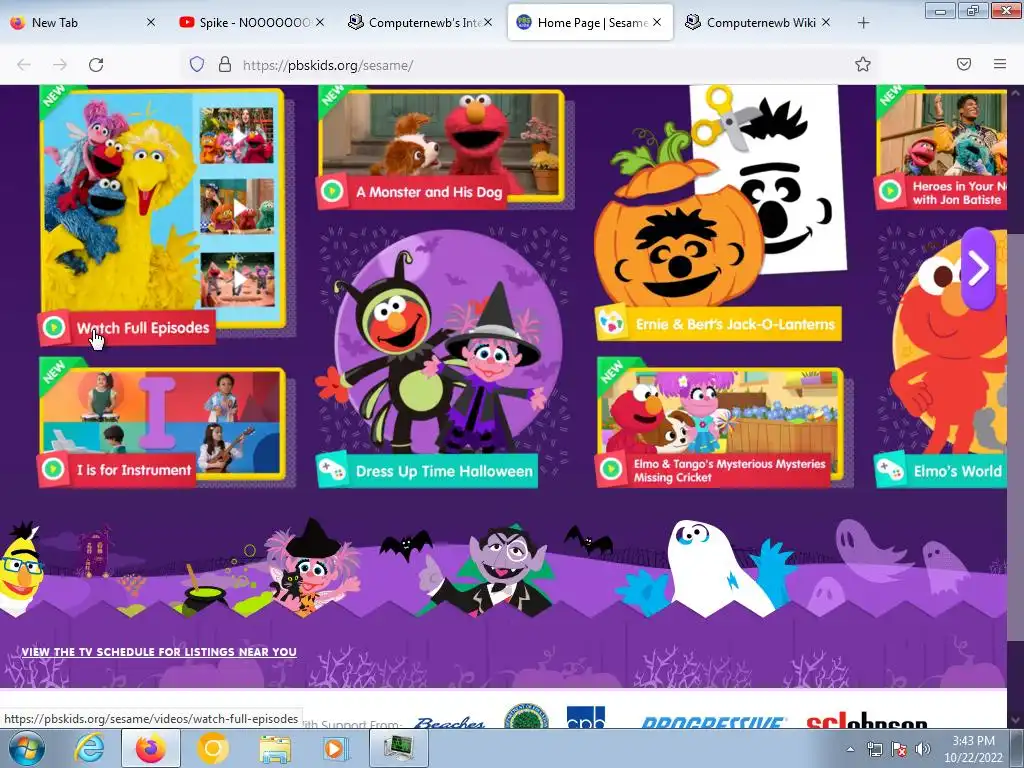Screen dimensions: 1024x768
Task: Open I is for Instrument video
Action: coord(134,470)
